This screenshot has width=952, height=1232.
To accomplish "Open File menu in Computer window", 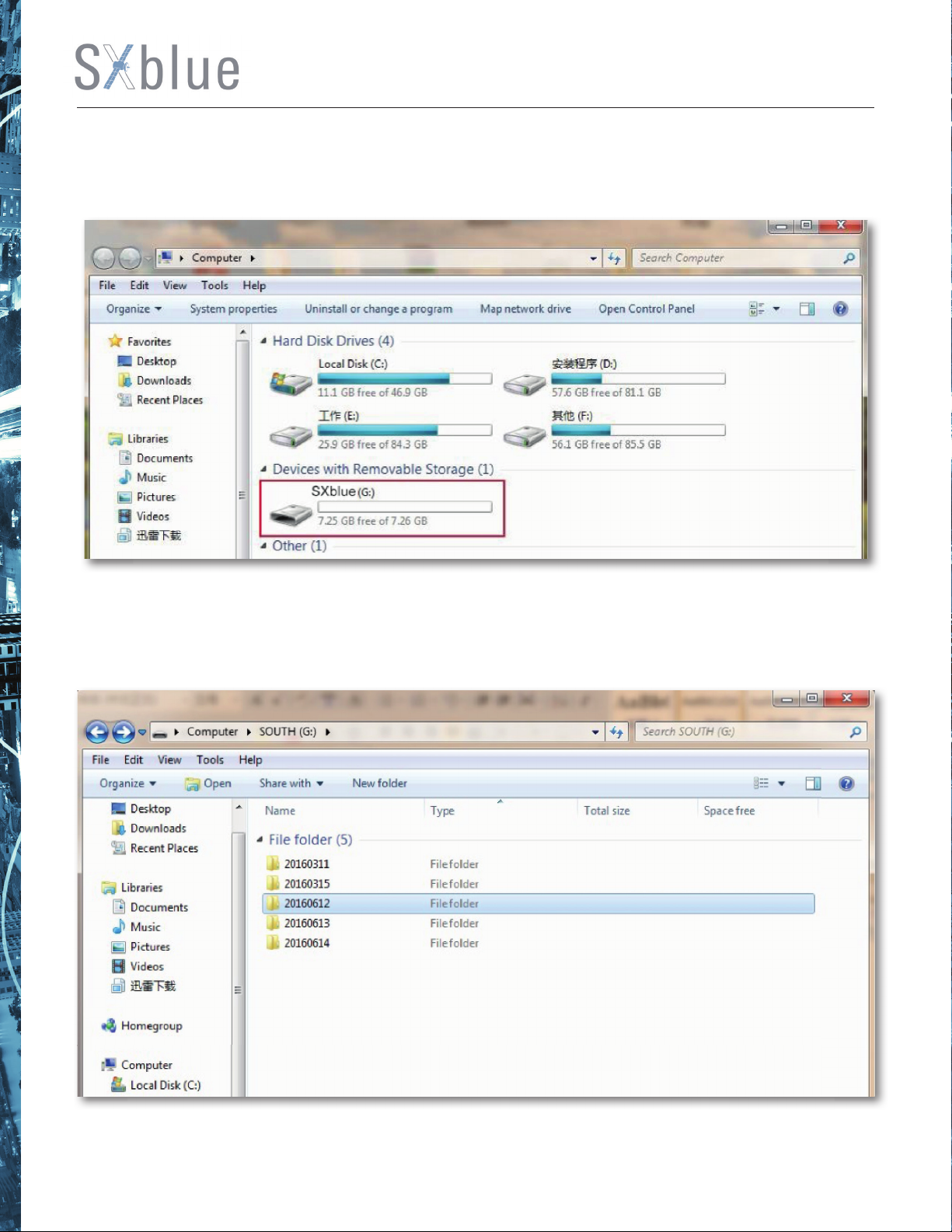I will [107, 285].
